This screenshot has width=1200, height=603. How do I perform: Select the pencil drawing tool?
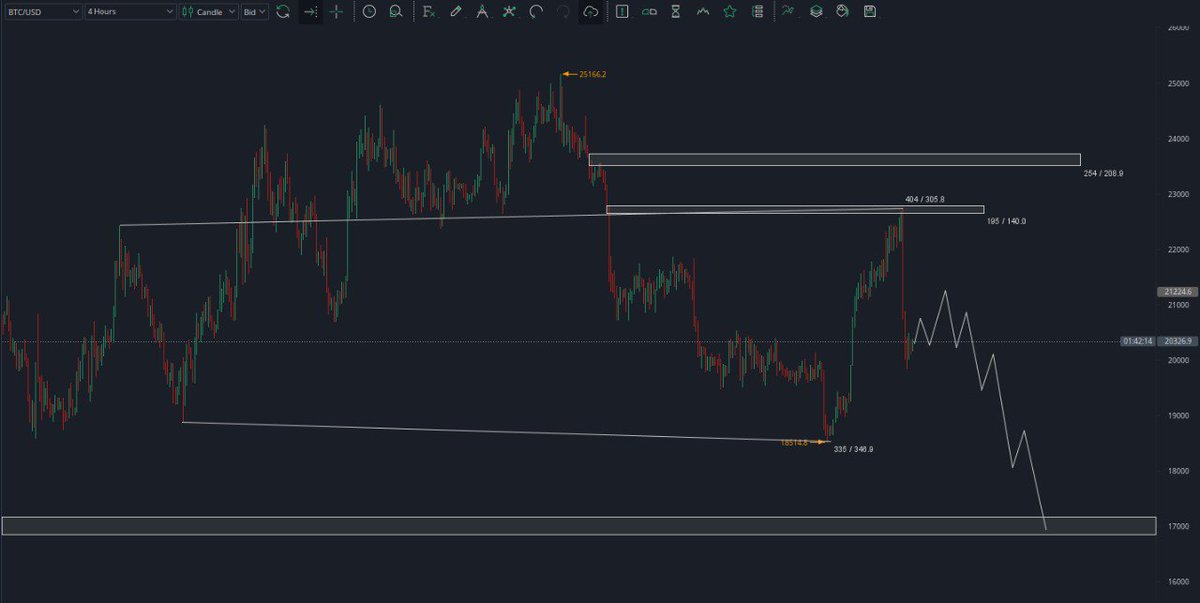click(x=456, y=12)
